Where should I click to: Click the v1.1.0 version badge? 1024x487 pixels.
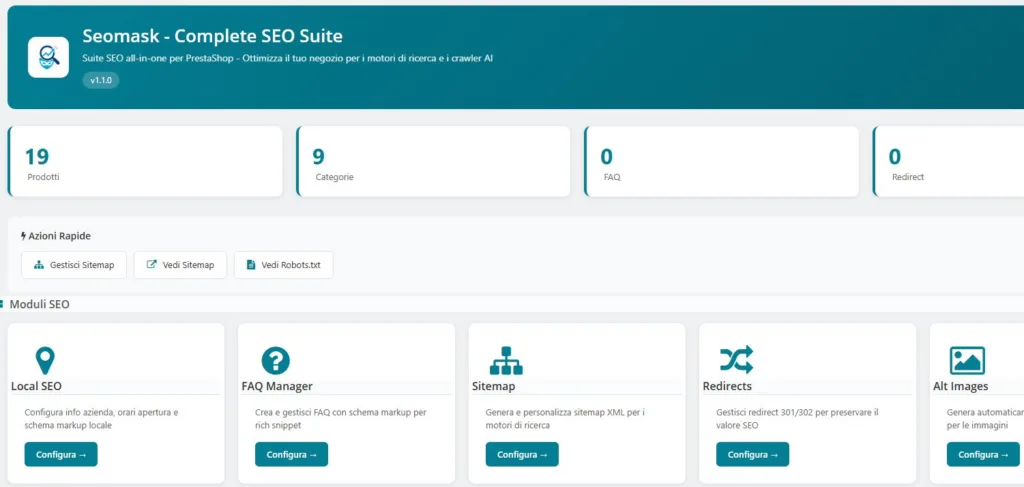click(101, 80)
